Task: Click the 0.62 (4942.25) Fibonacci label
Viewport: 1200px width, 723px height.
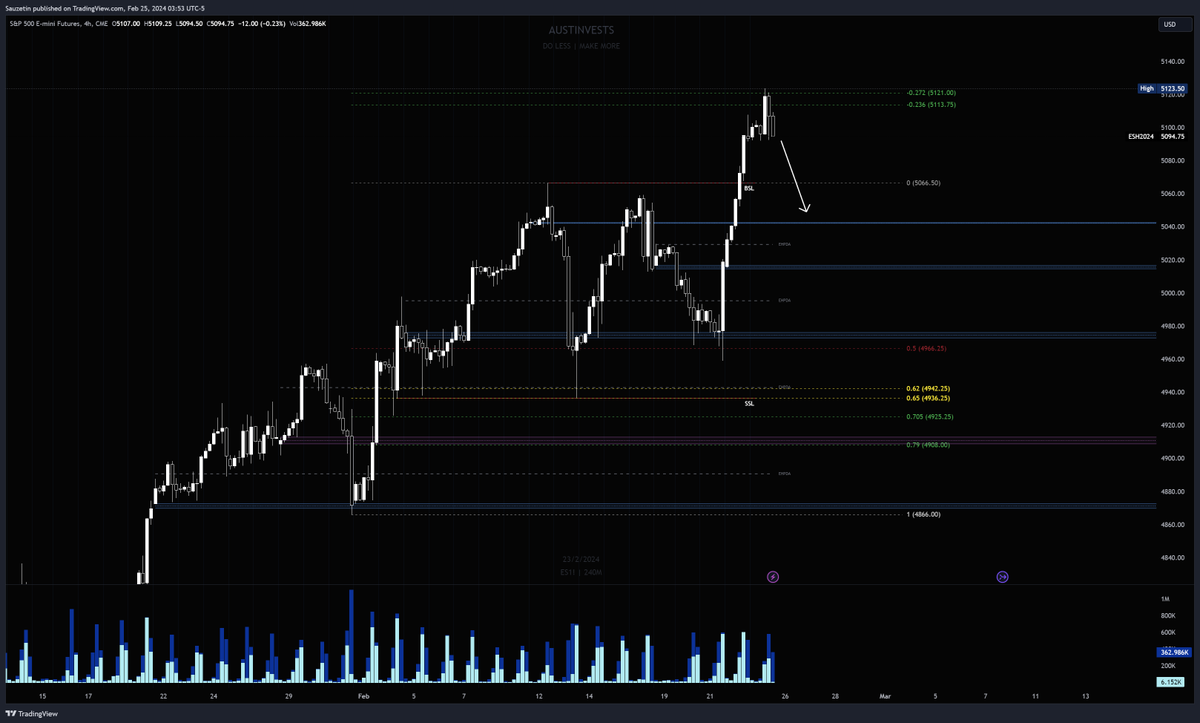Action: pos(927,388)
